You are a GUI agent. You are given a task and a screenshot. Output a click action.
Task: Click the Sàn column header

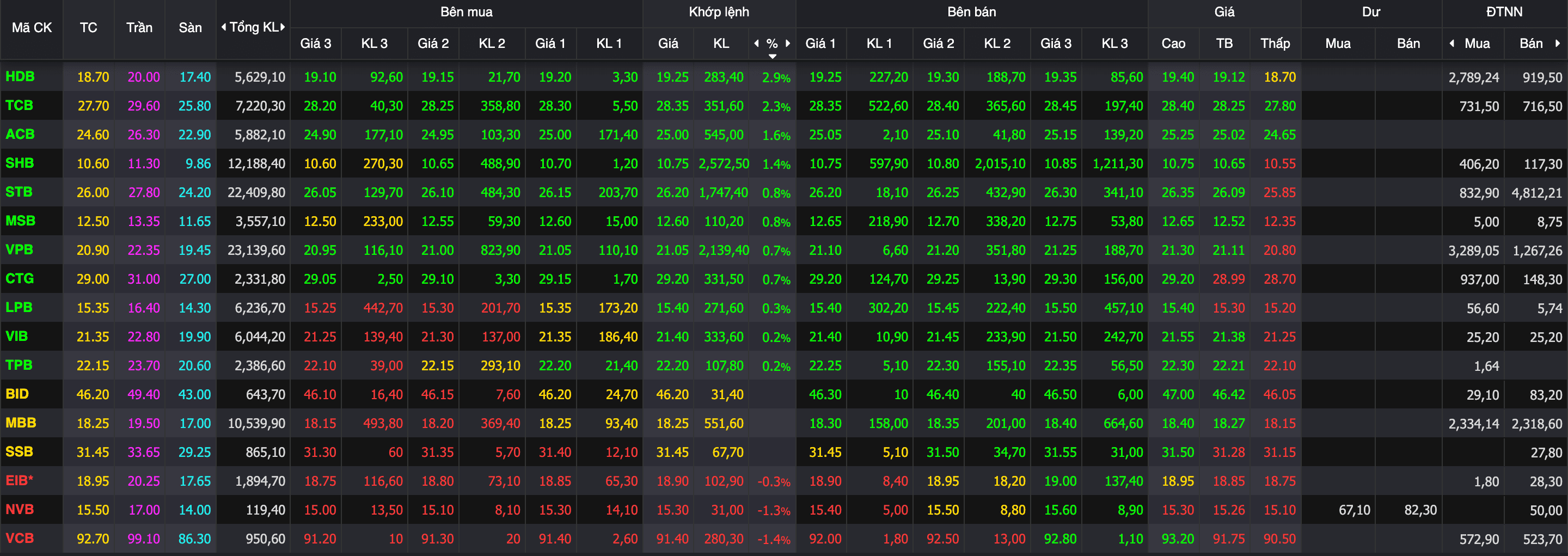click(x=190, y=27)
